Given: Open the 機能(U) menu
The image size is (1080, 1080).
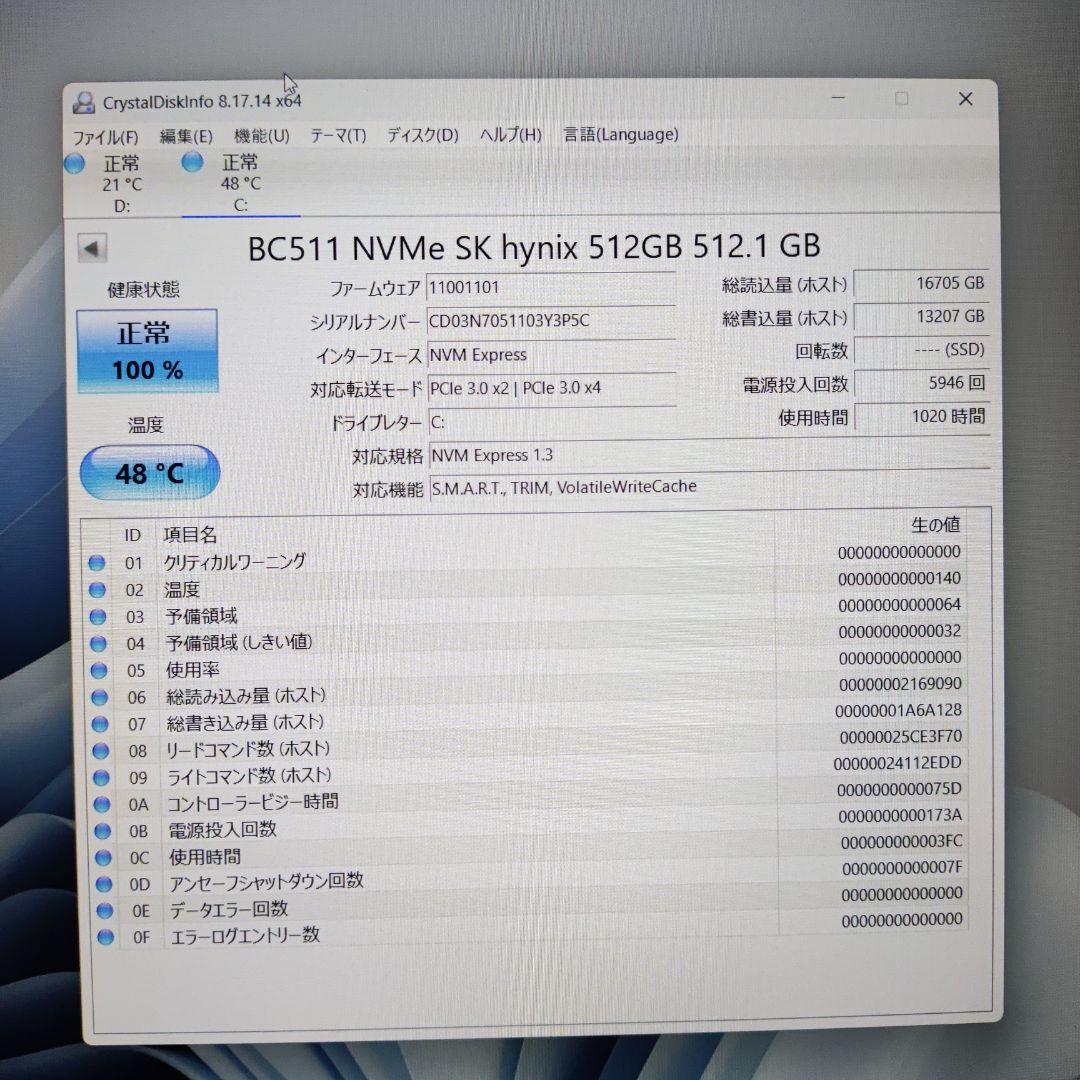Looking at the screenshot, I should (262, 135).
